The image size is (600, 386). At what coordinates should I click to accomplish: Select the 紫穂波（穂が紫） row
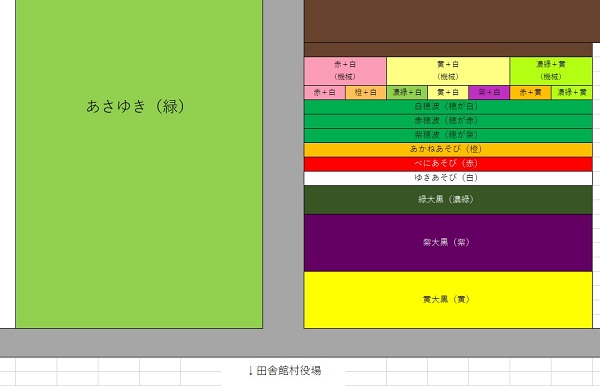click(448, 135)
